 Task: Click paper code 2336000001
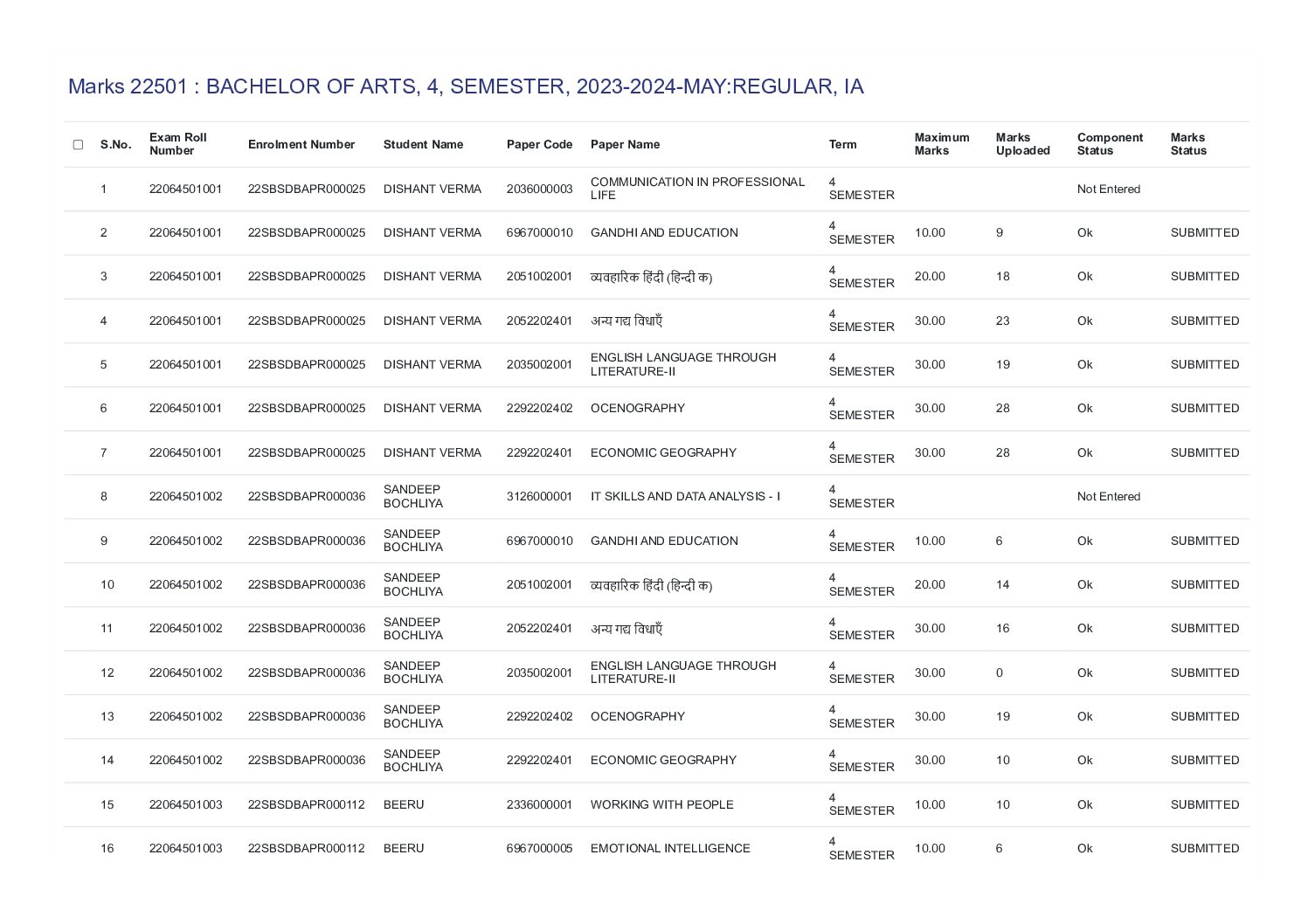539,804
